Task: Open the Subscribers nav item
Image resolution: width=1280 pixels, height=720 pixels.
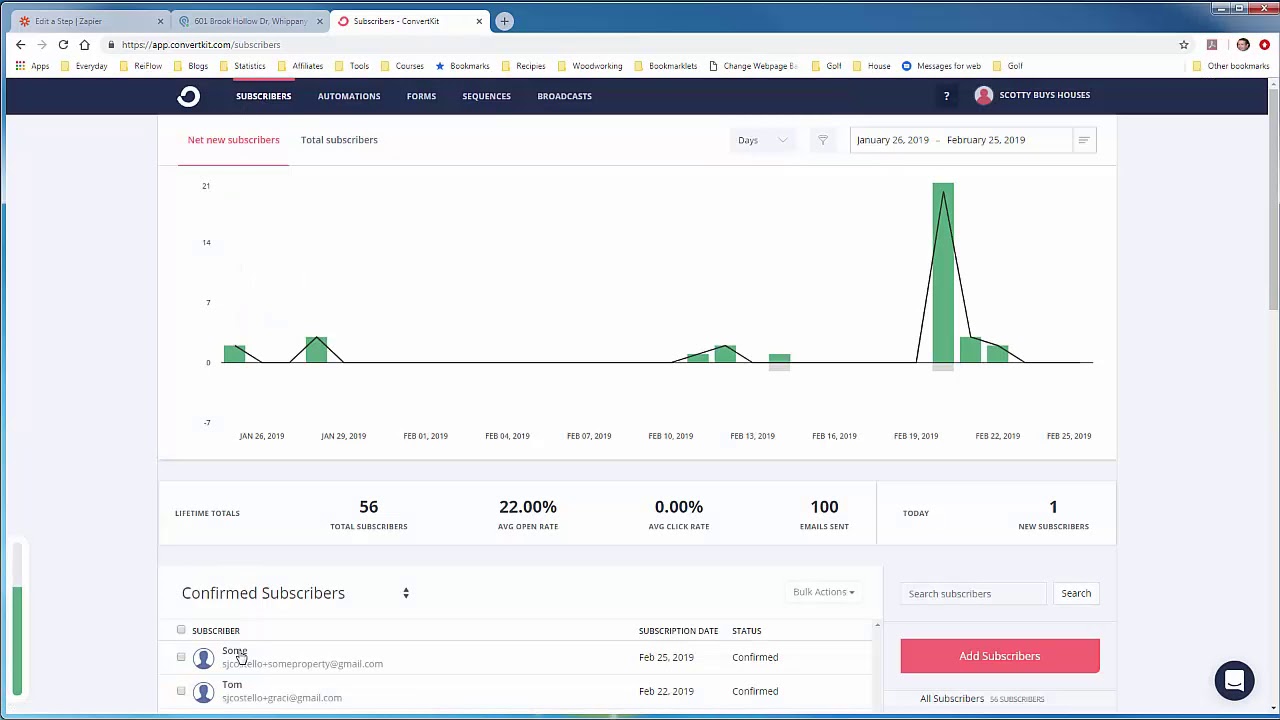Action: tap(264, 96)
